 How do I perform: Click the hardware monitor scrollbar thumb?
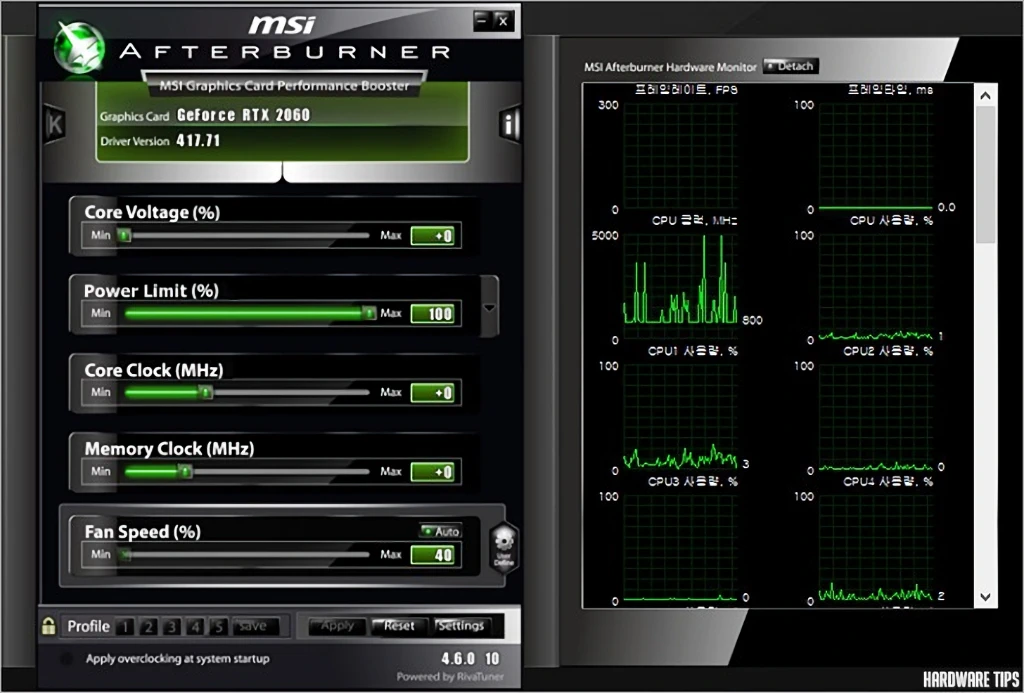[x=985, y=175]
